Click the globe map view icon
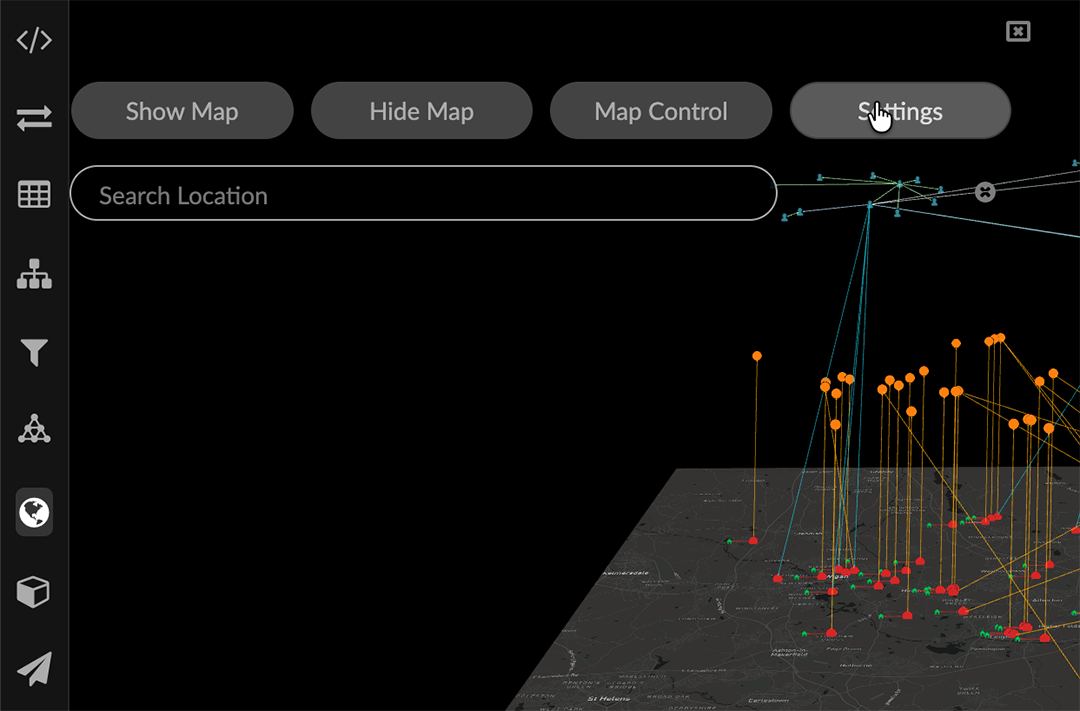Viewport: 1080px width, 711px height. click(34, 512)
